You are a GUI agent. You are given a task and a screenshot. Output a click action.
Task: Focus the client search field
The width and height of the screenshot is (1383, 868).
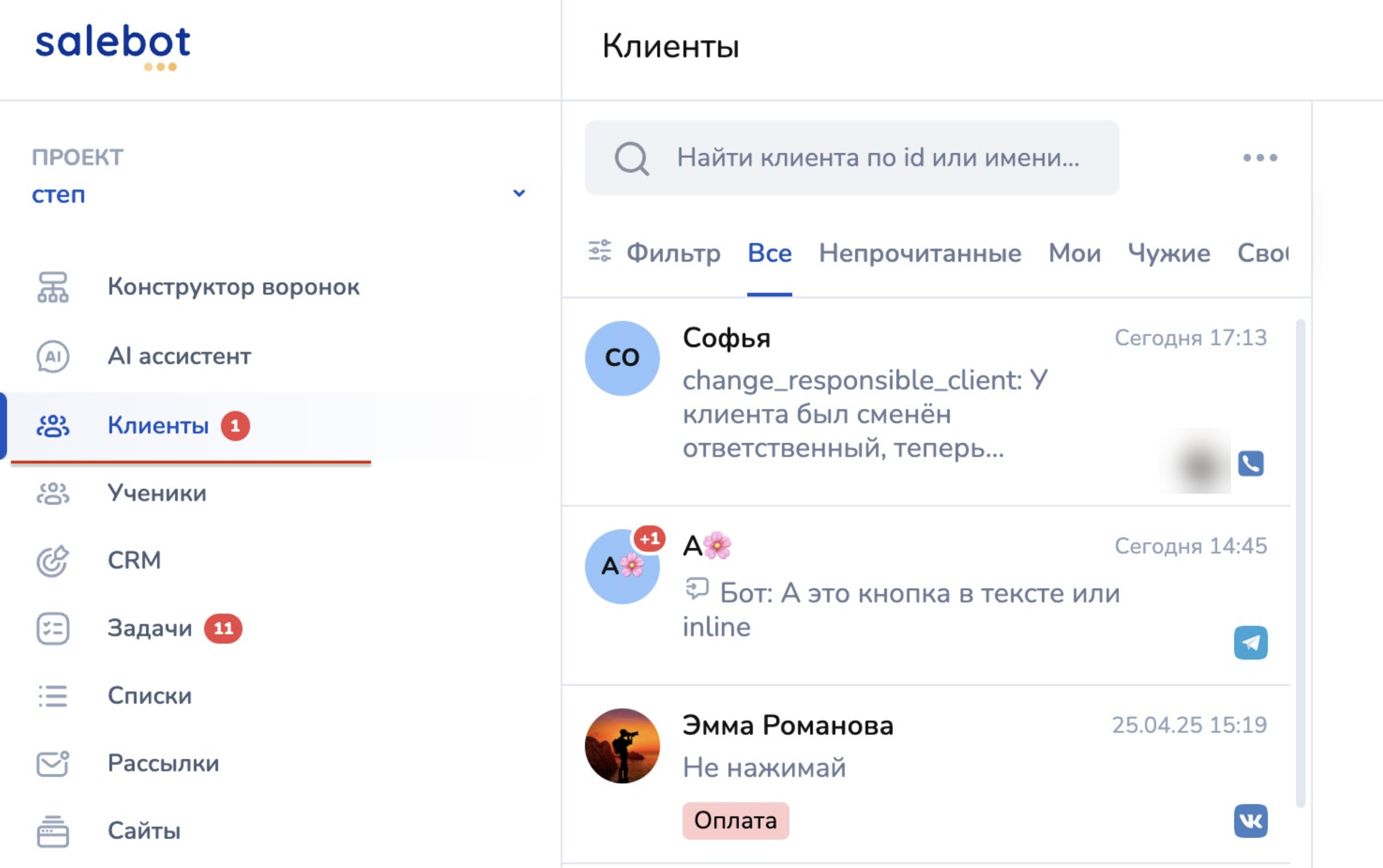coord(878,158)
